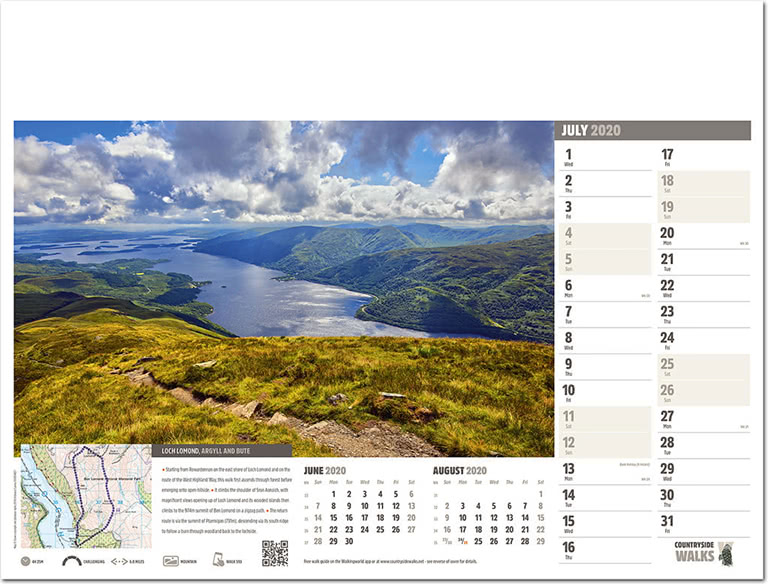Viewport: 768px width, 584px height.
Task: Select July 31 Fri in the main calendar
Action: [x=703, y=524]
